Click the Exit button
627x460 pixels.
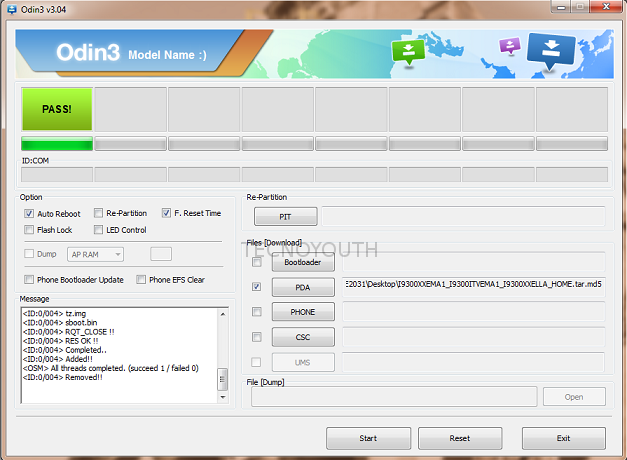click(563, 438)
